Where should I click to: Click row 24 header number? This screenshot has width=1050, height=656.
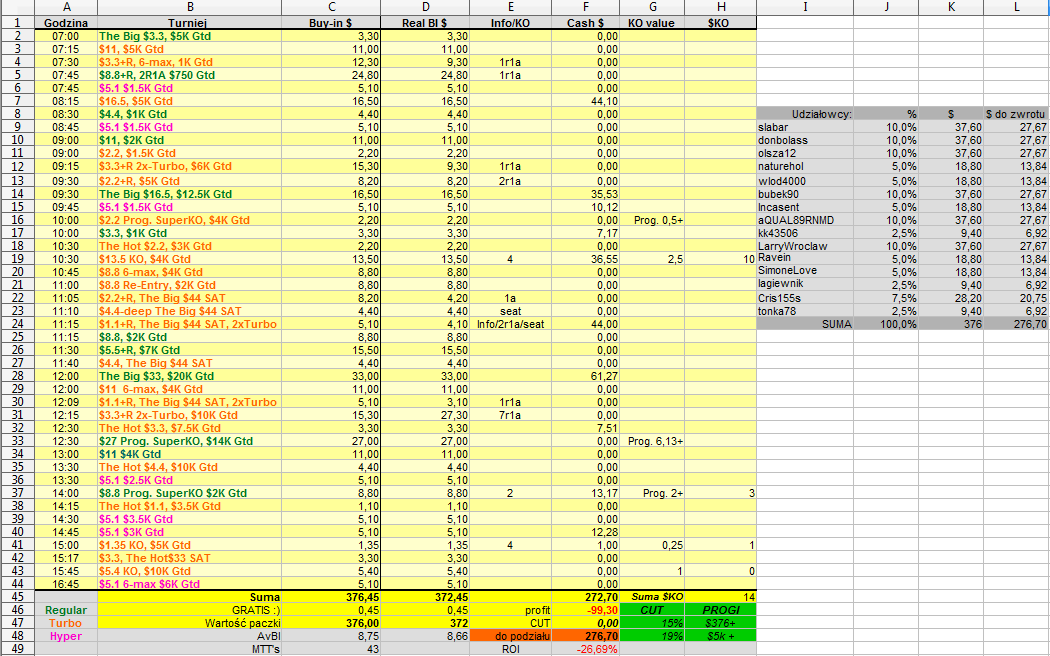pyautogui.click(x=17, y=324)
